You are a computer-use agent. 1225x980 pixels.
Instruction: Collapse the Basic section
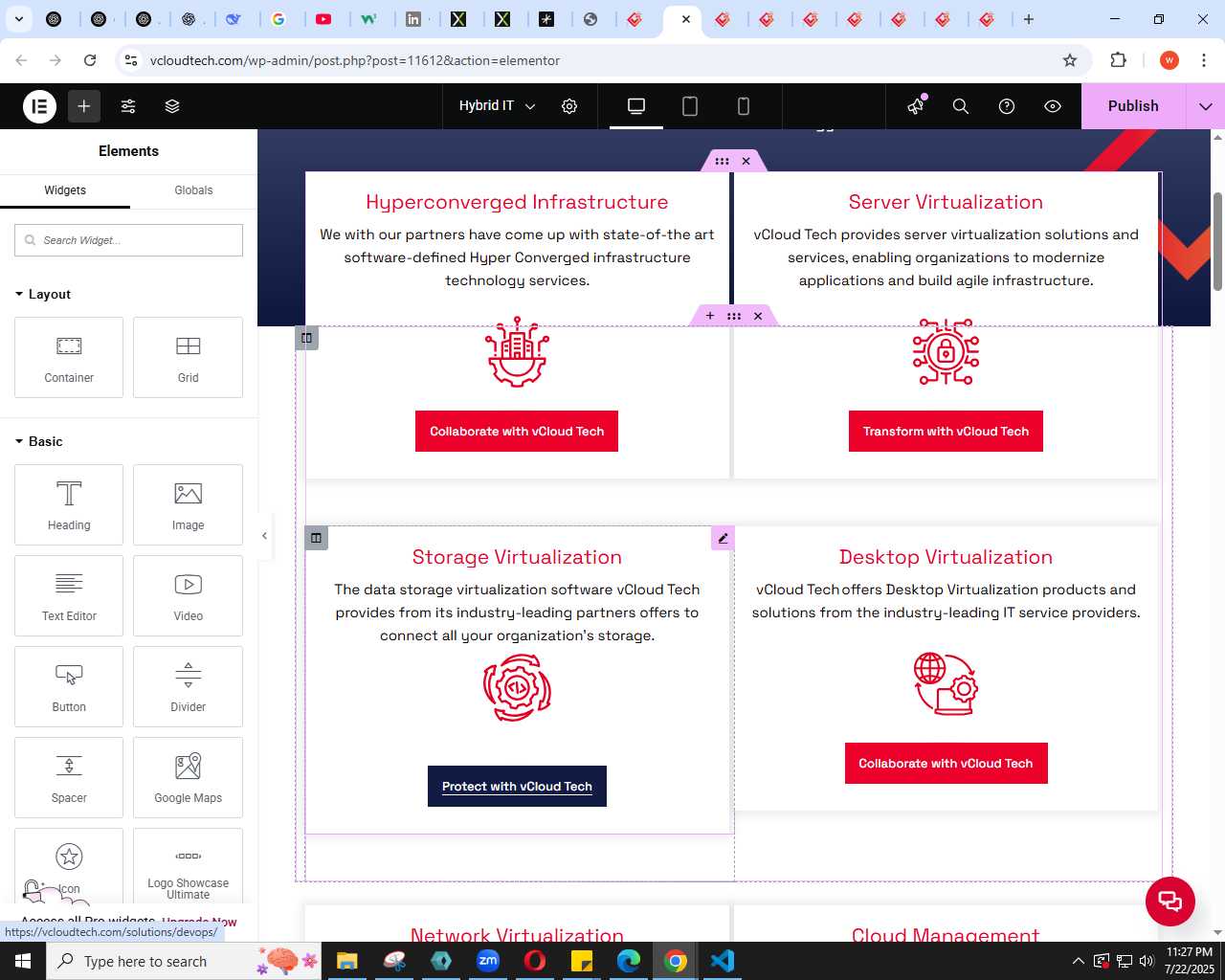(x=39, y=441)
